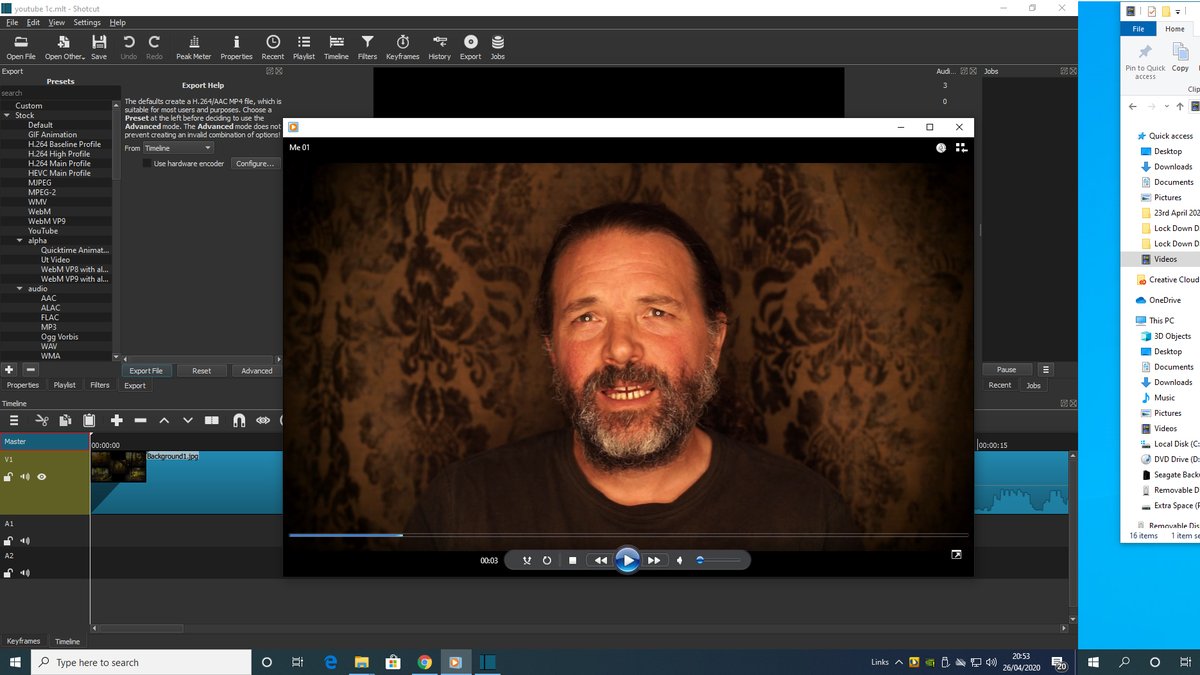This screenshot has height=675, width=1200.
Task: Click the timeline Overwrite down-arrow icon
Action: click(188, 421)
